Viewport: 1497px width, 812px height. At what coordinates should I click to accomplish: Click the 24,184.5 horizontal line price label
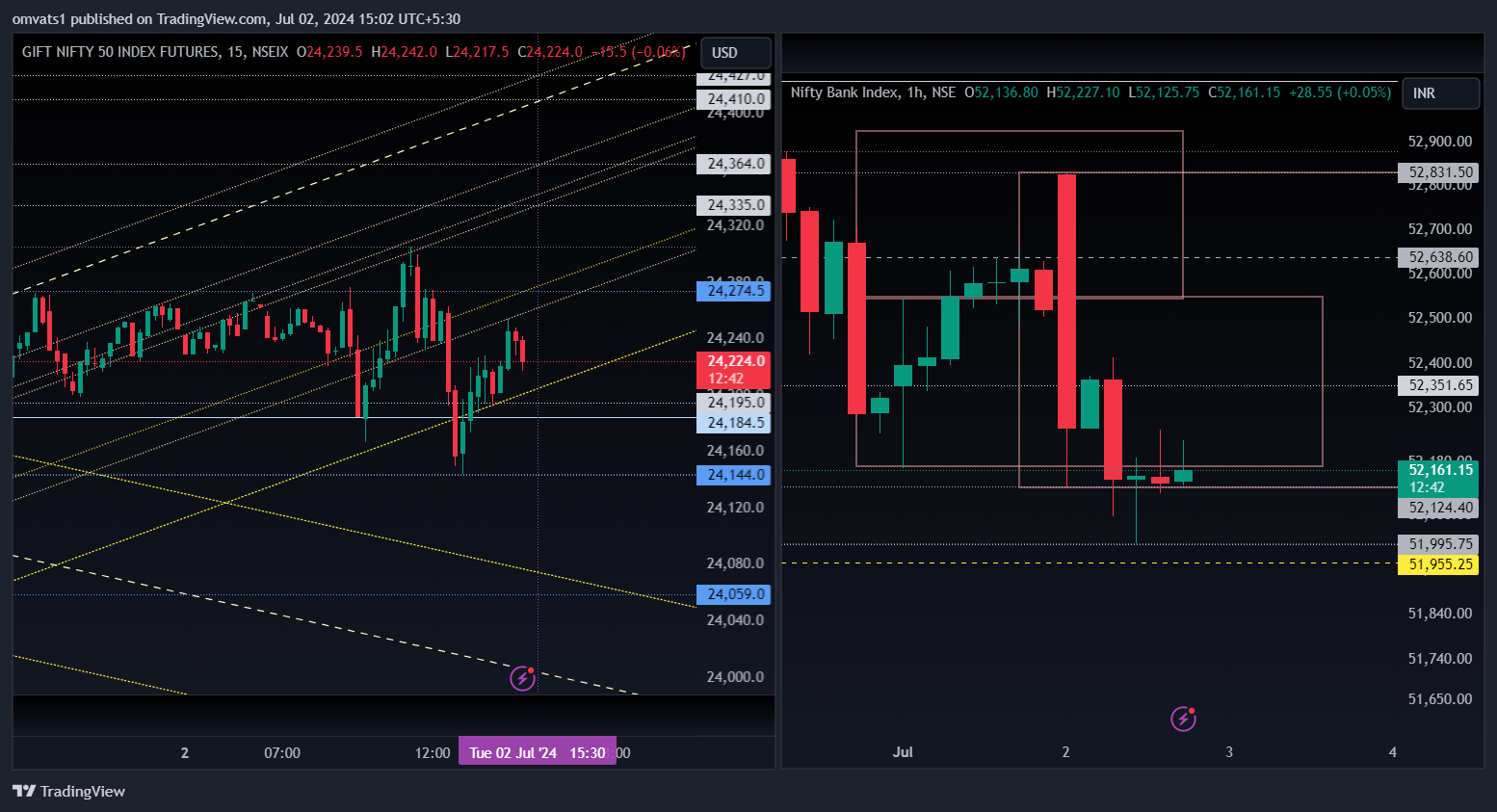point(734,423)
